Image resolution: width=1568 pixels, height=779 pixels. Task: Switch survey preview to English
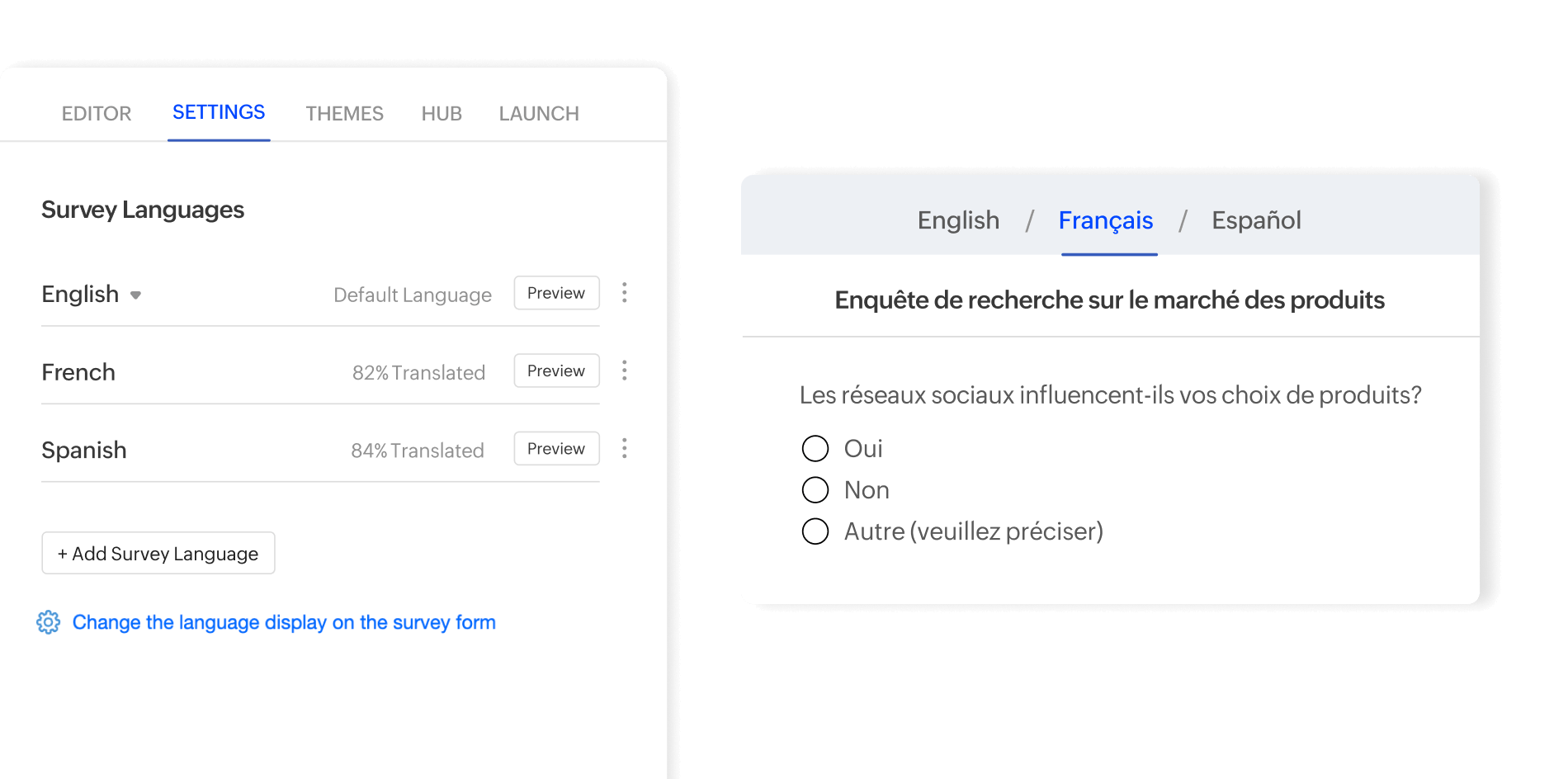[958, 220]
